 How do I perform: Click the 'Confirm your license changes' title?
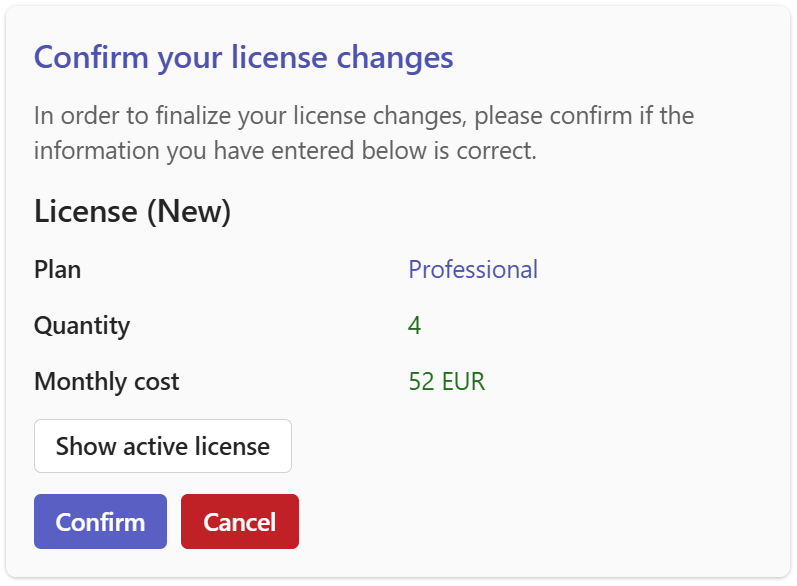[x=244, y=57]
